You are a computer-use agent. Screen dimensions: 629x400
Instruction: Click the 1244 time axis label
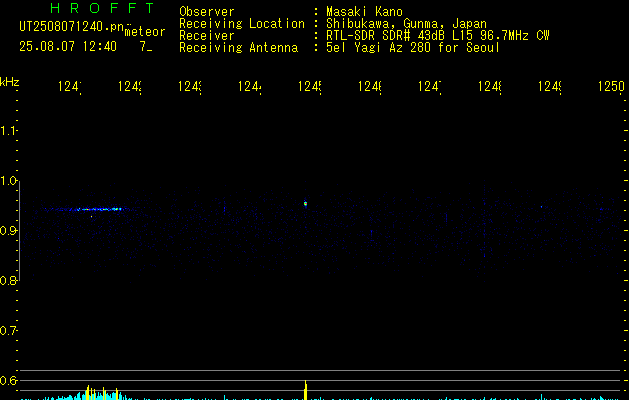coord(250,86)
